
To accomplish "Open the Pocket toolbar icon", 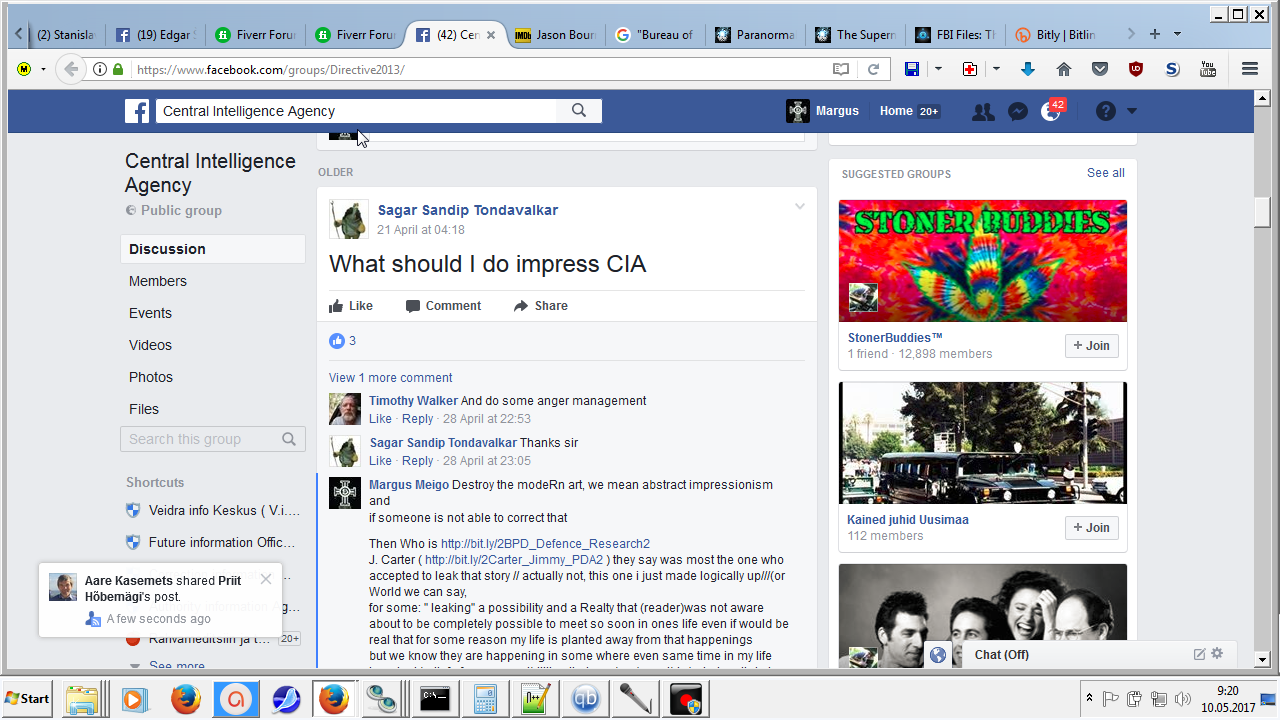I will pos(1100,69).
